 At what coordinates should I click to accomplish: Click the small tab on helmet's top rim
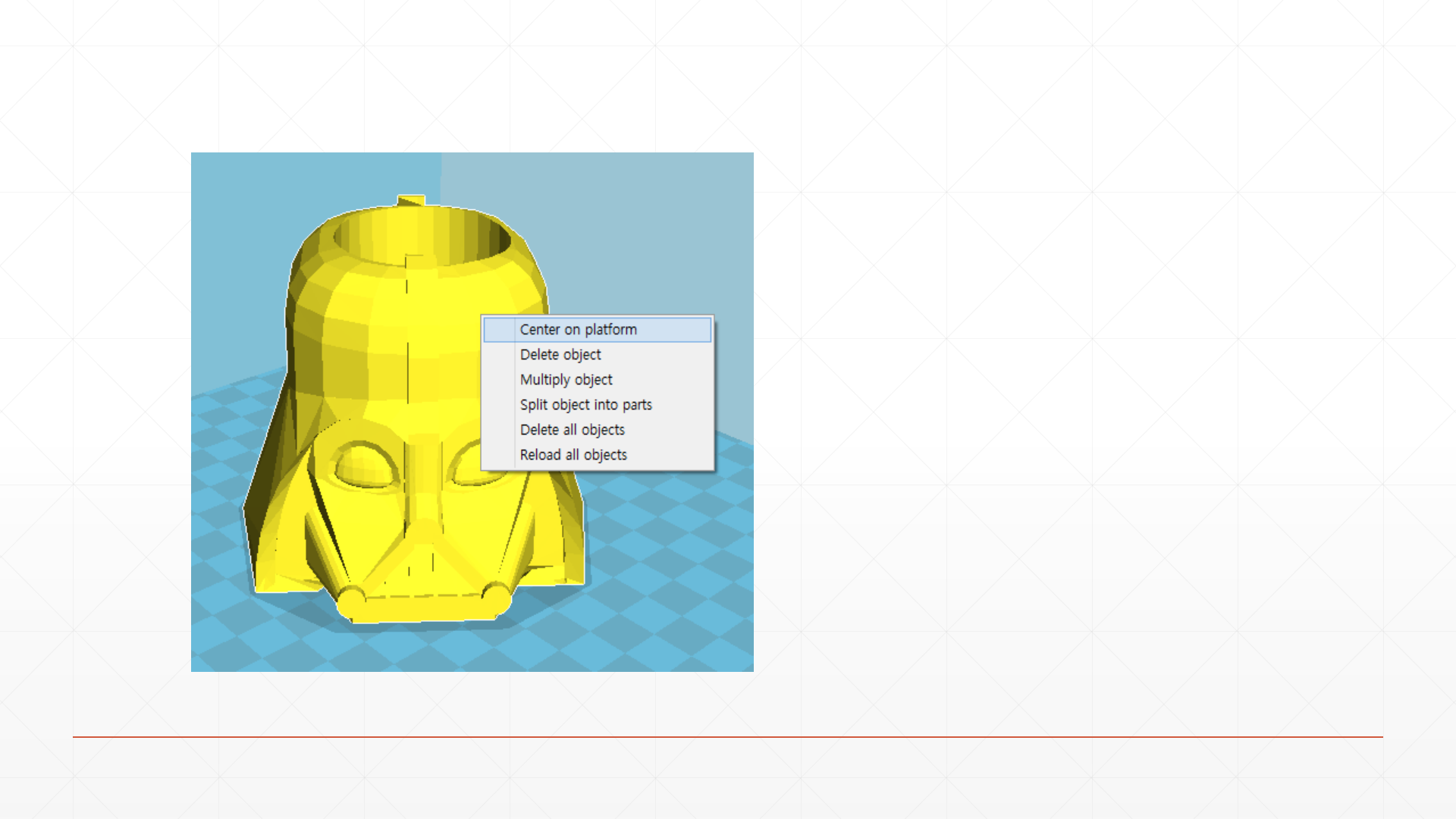click(x=411, y=201)
